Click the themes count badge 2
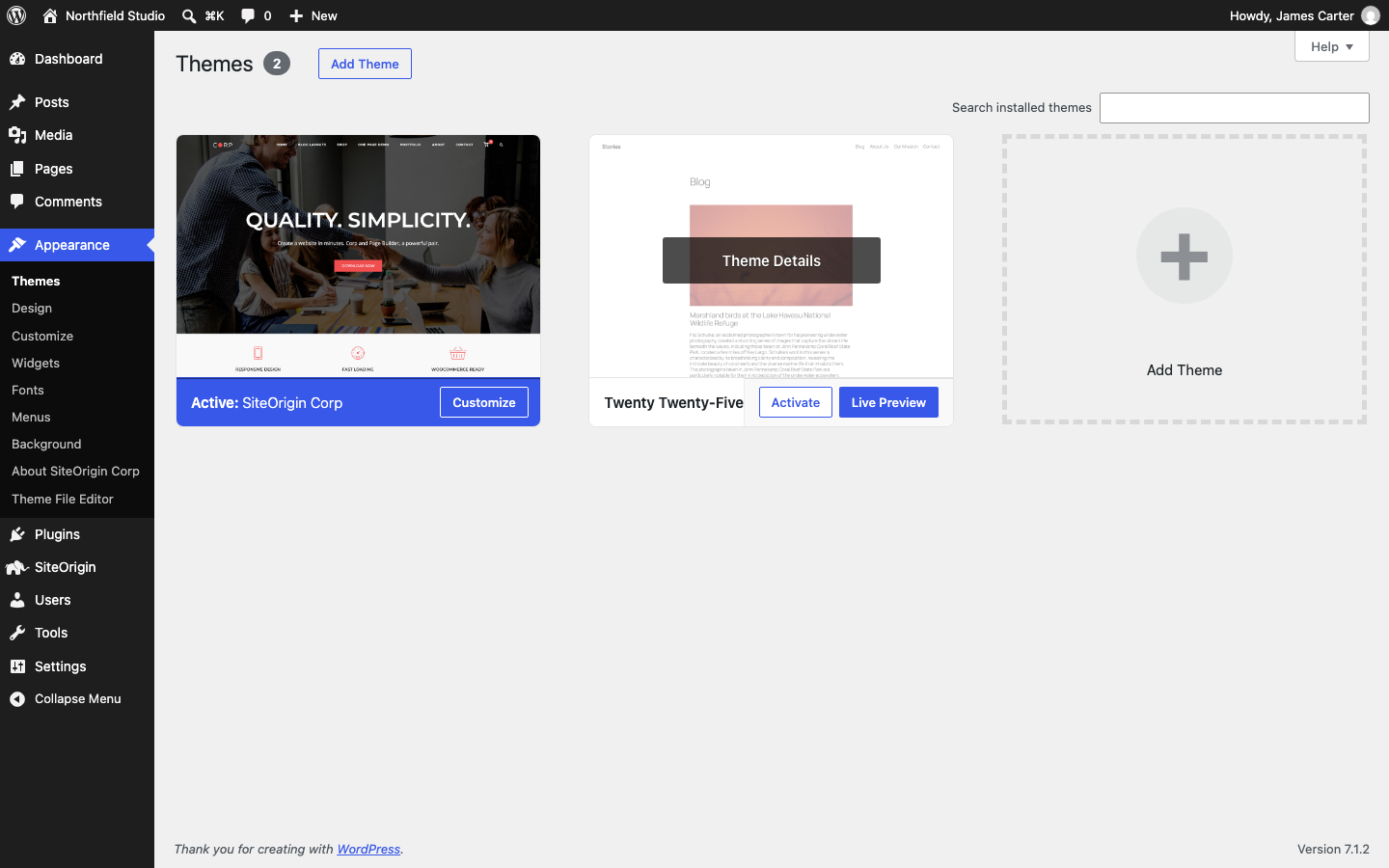1389x868 pixels. coord(277,64)
